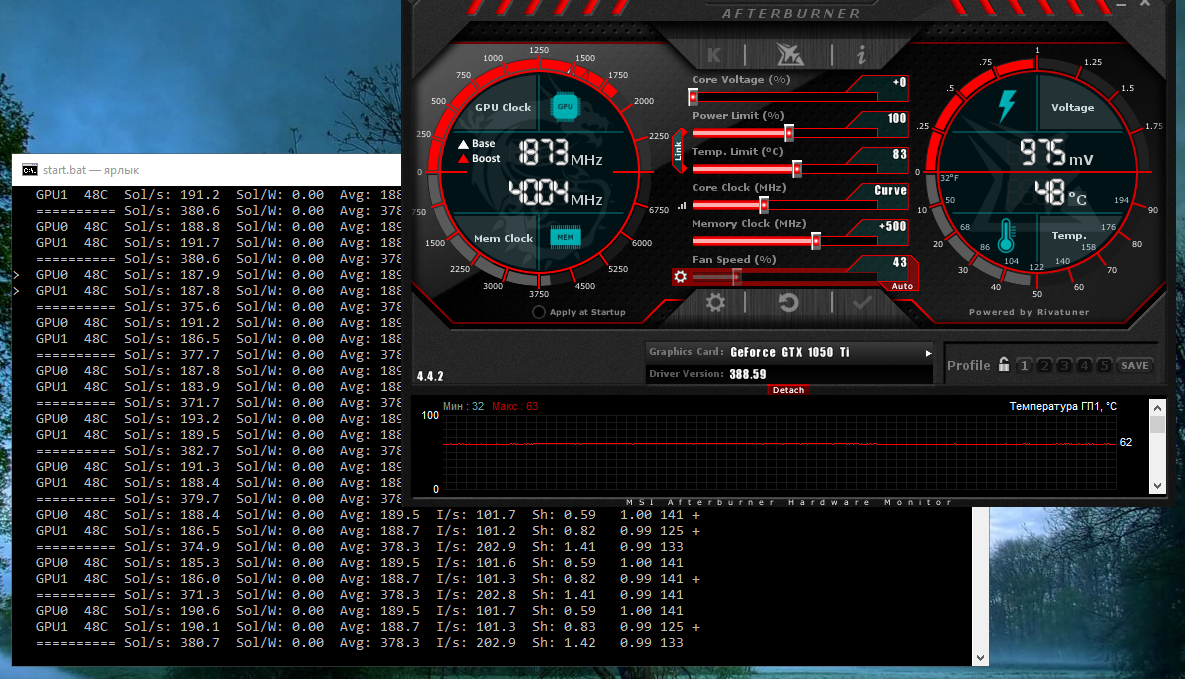Click the fan speed settings gear icon

681,277
